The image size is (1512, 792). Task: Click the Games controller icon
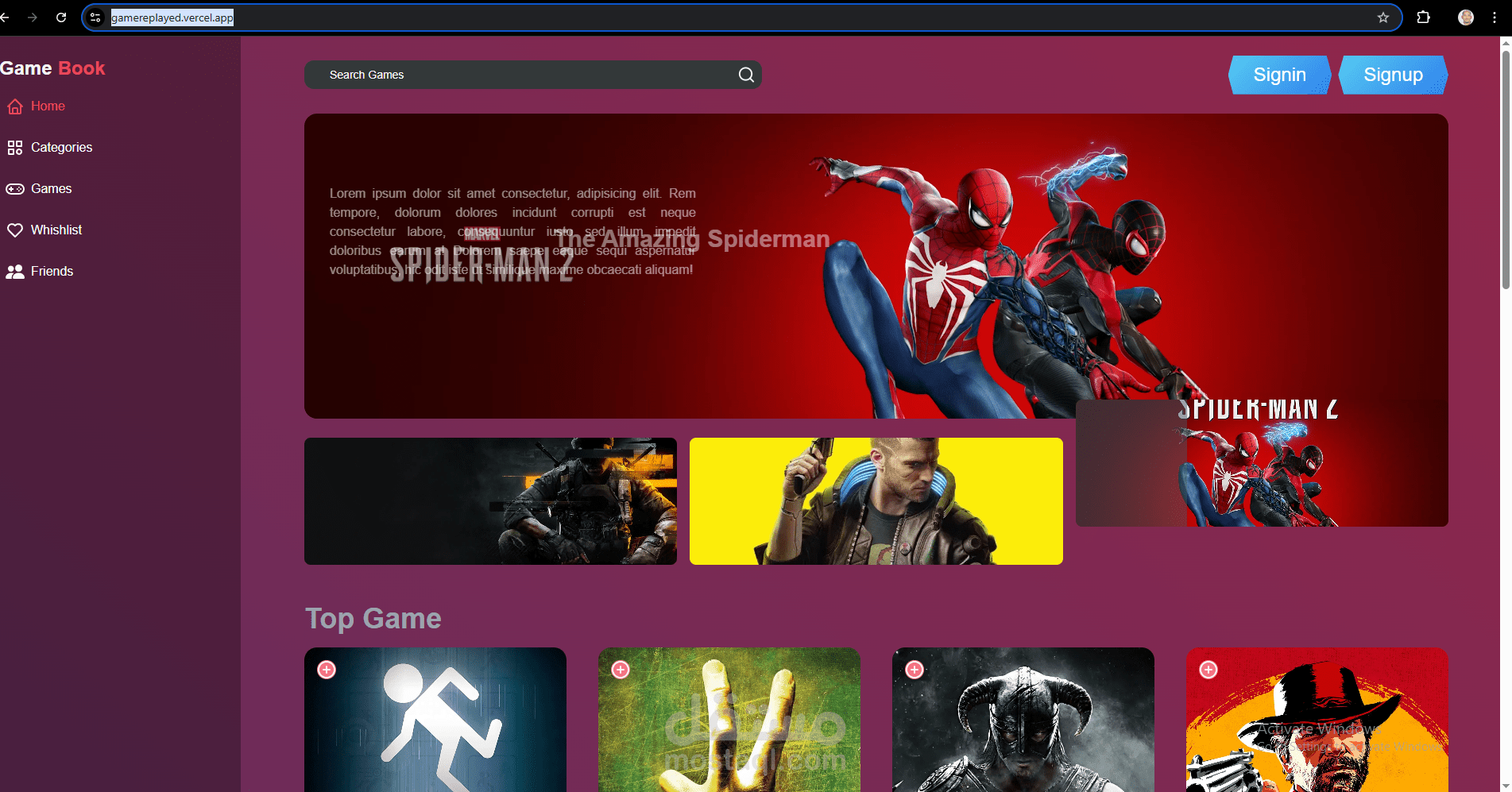coord(15,189)
